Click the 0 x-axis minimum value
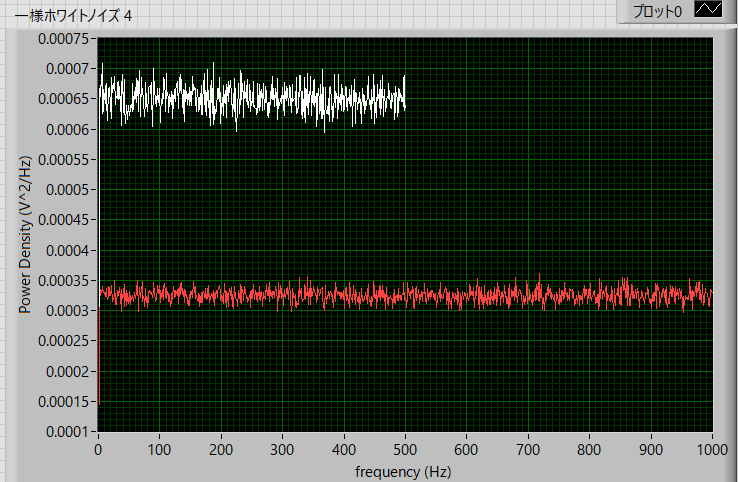This screenshot has height=482, width=738. coord(98,451)
